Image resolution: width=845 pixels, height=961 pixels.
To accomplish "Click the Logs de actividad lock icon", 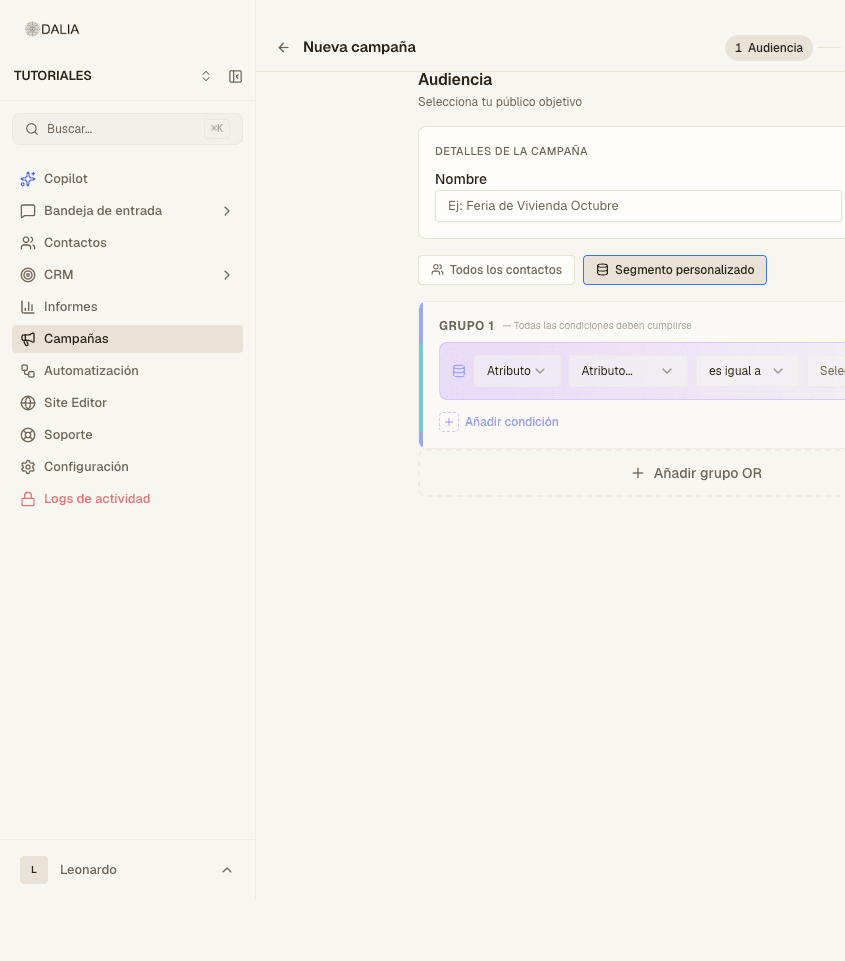I will point(28,499).
